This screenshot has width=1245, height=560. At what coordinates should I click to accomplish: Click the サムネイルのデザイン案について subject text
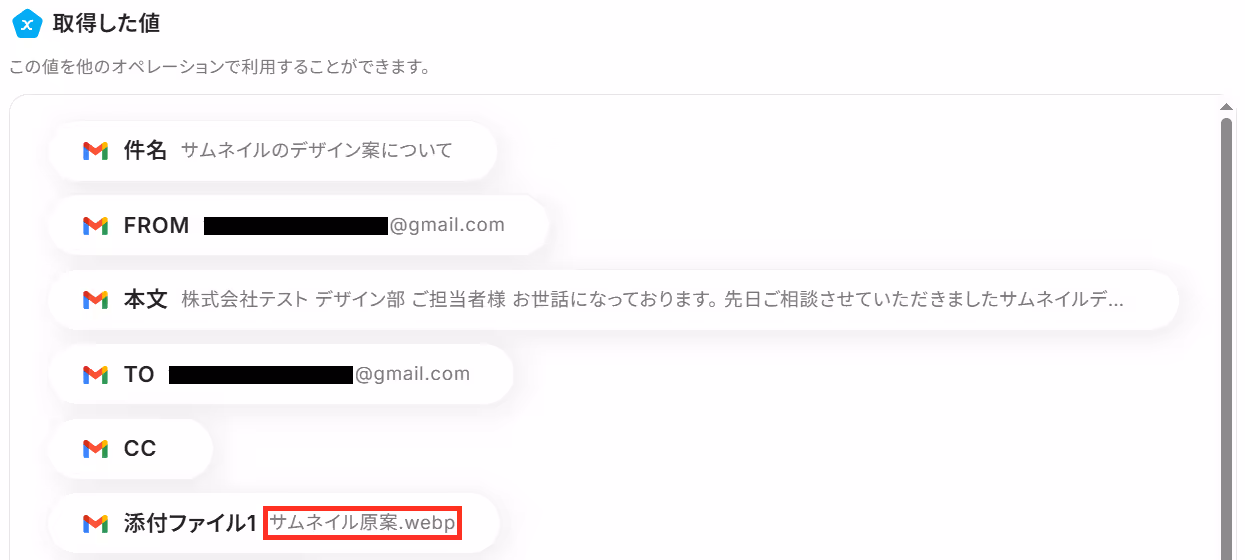click(x=317, y=151)
